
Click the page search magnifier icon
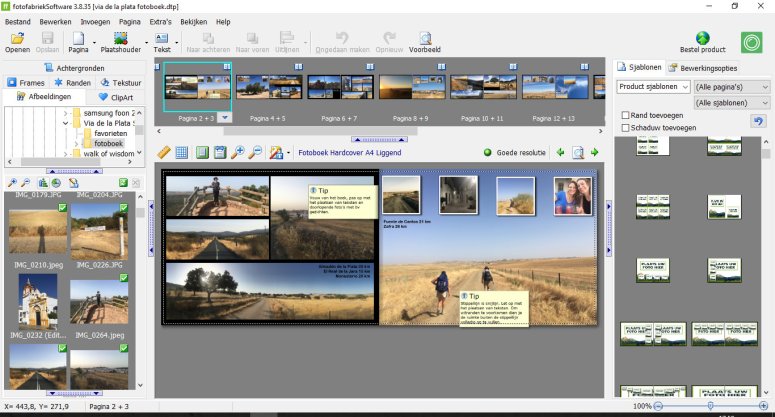tap(578, 153)
